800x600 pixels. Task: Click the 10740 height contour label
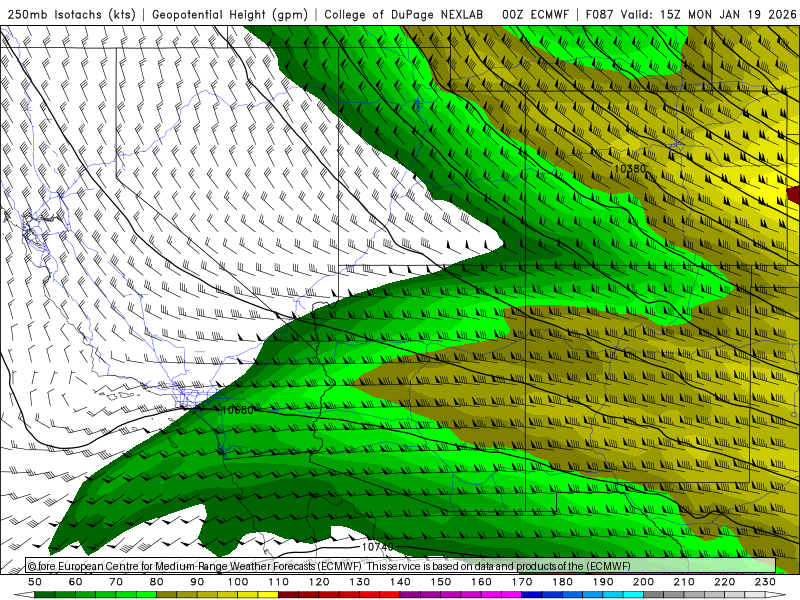pos(378,547)
